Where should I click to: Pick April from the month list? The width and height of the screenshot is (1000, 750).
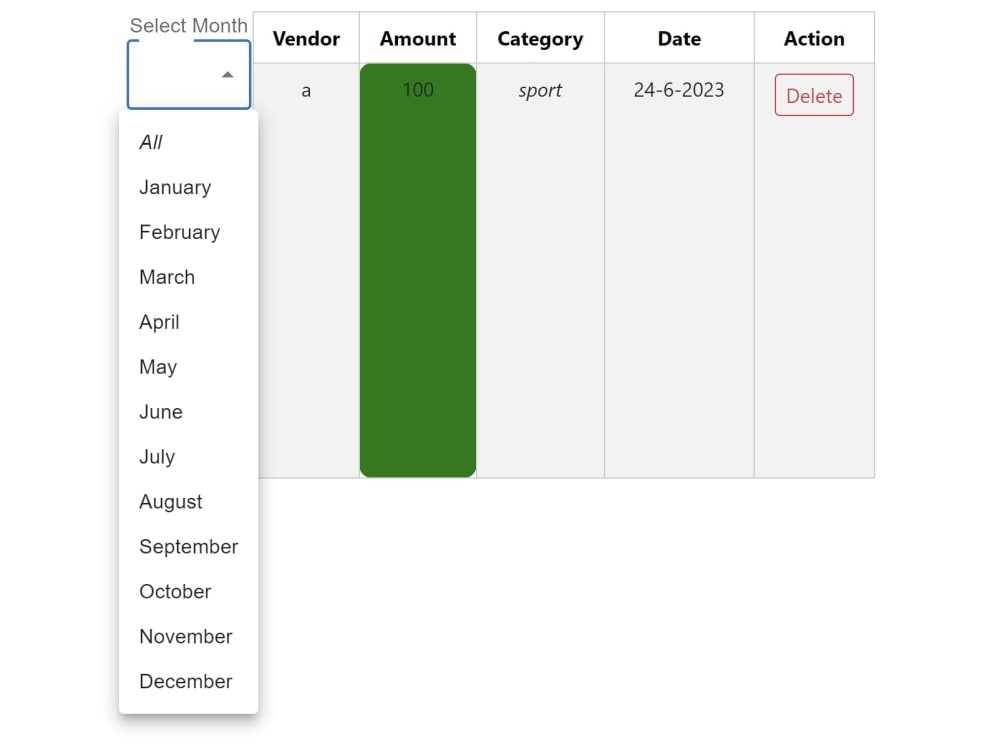coord(159,322)
